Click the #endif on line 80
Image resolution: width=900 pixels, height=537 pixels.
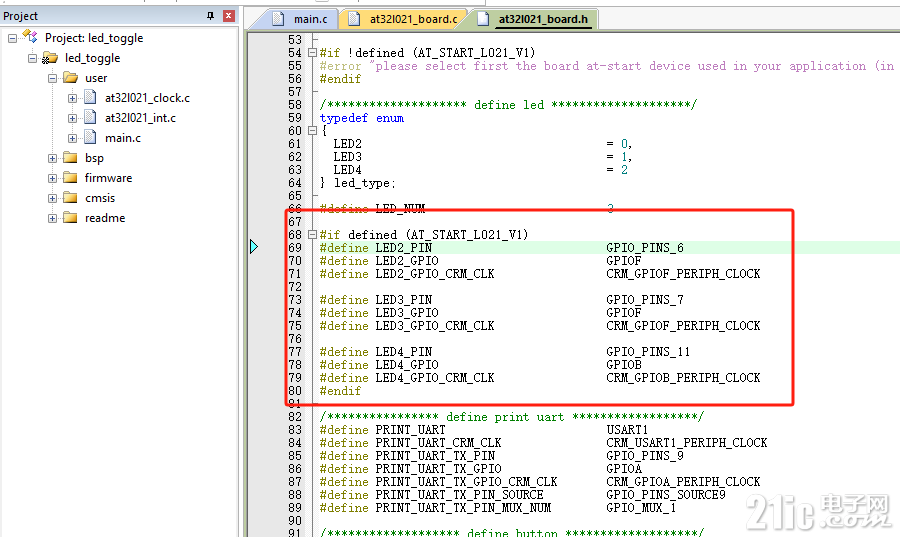(340, 391)
